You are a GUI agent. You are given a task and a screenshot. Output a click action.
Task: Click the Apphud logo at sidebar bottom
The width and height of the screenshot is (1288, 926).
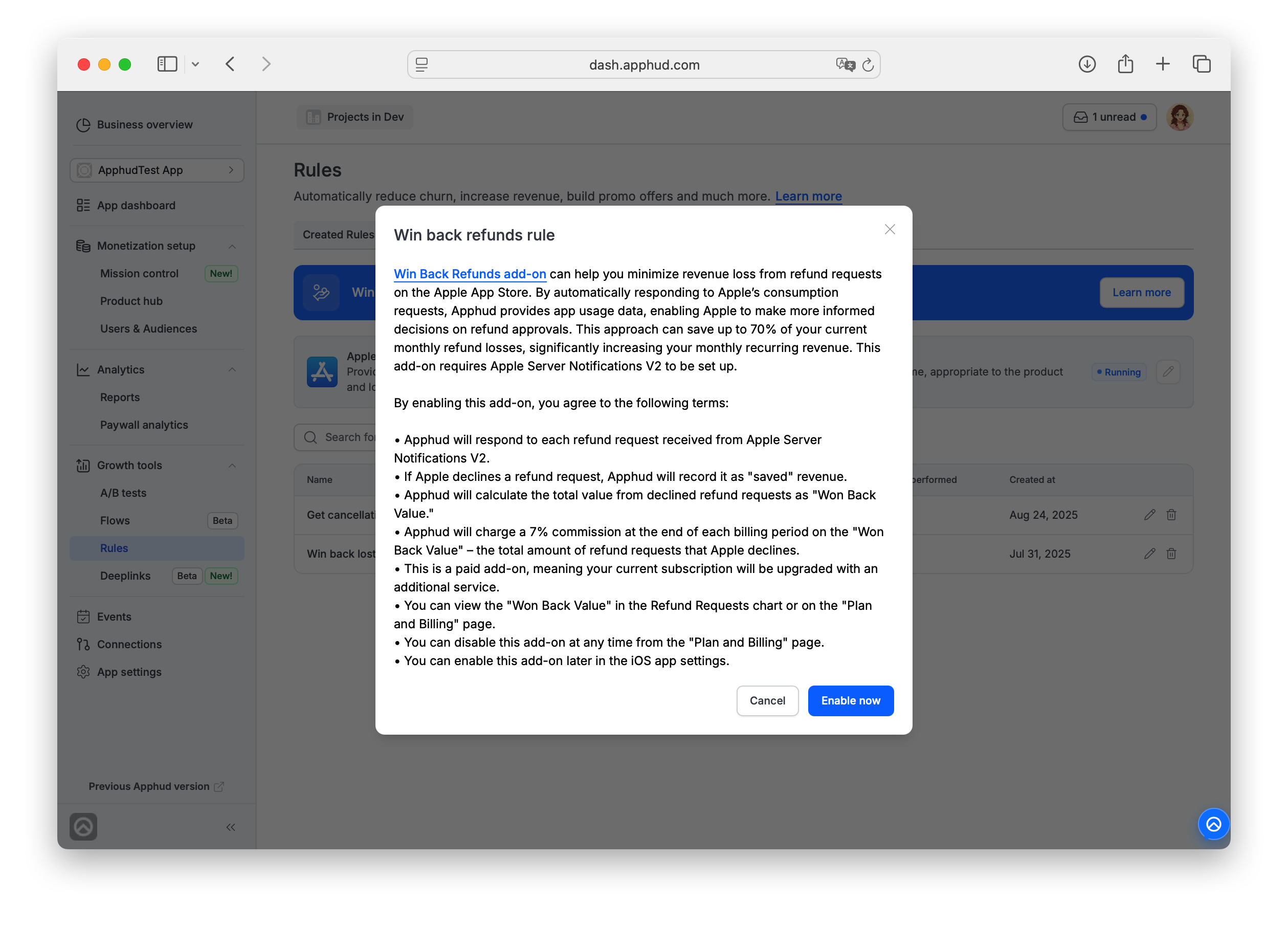(83, 827)
